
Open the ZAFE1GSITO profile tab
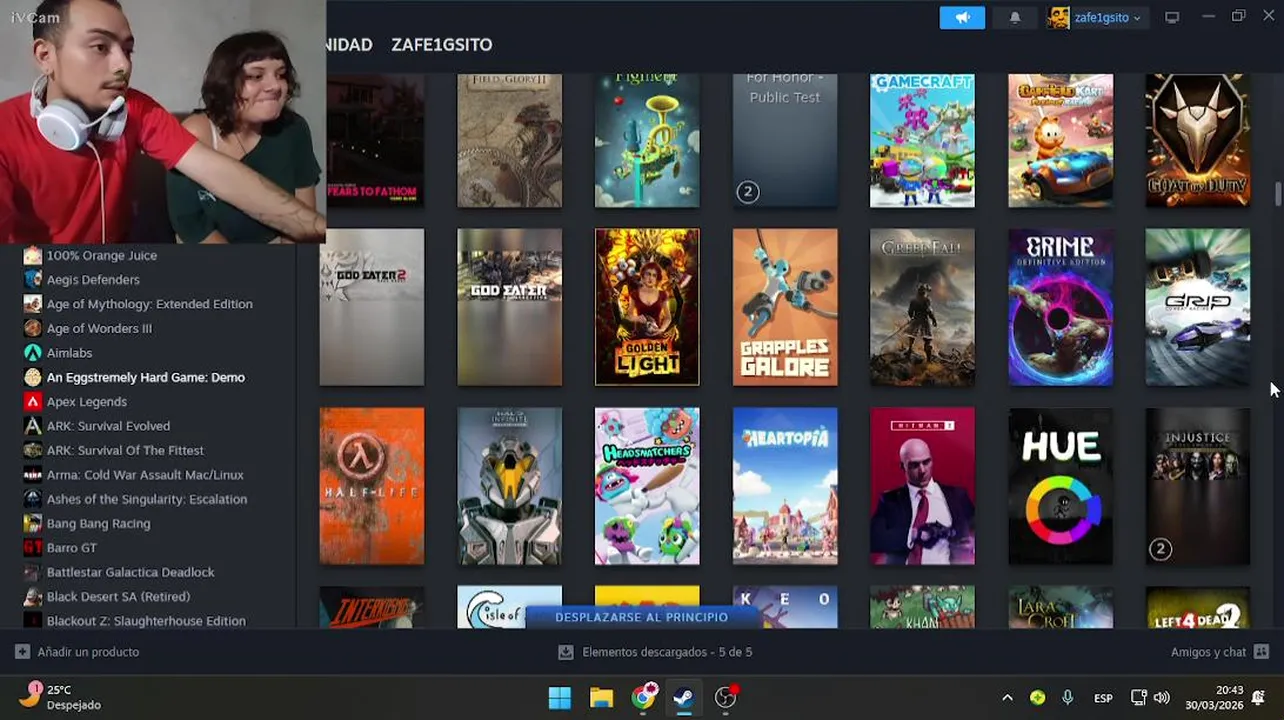[x=441, y=45]
